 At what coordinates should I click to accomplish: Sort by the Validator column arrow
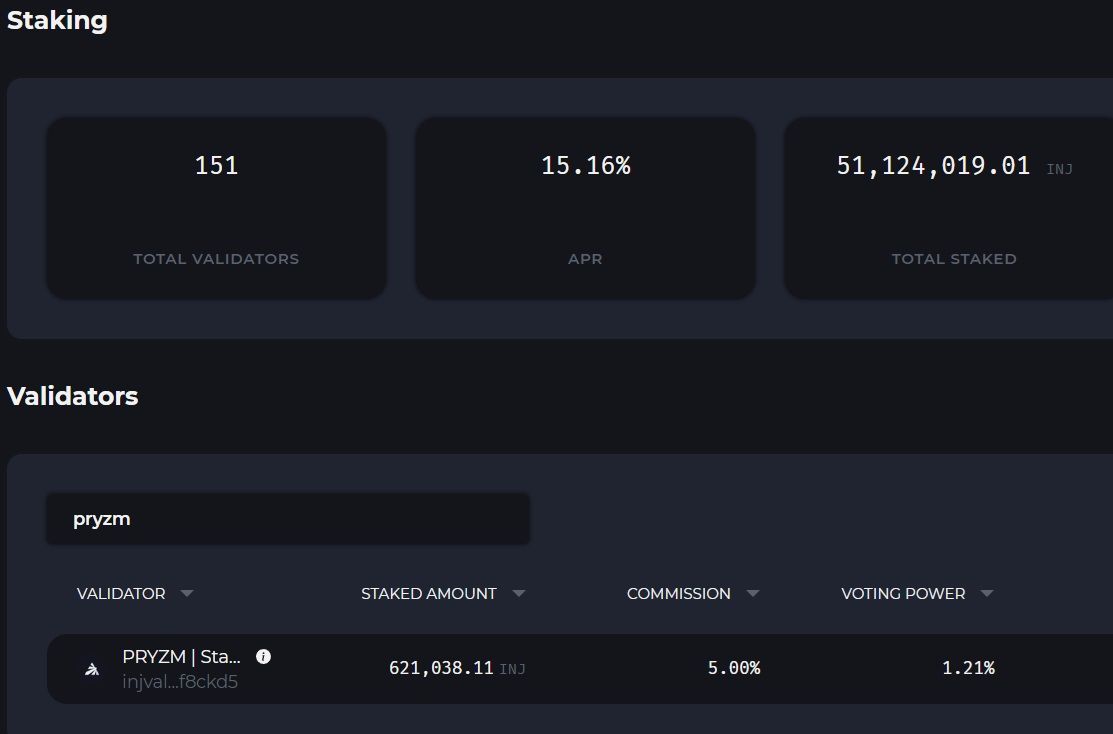pos(187,593)
